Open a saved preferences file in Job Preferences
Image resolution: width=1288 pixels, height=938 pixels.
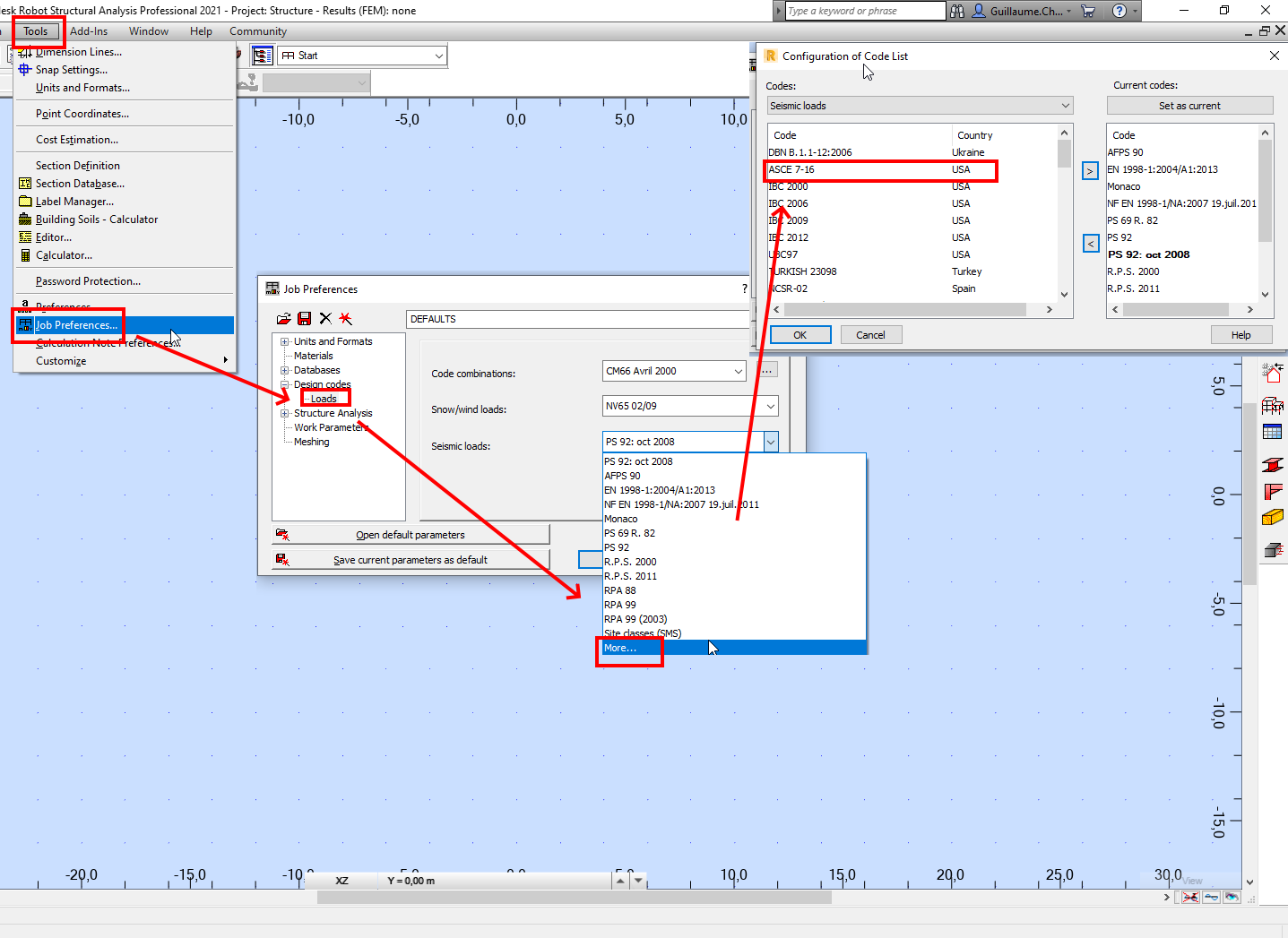[x=283, y=318]
